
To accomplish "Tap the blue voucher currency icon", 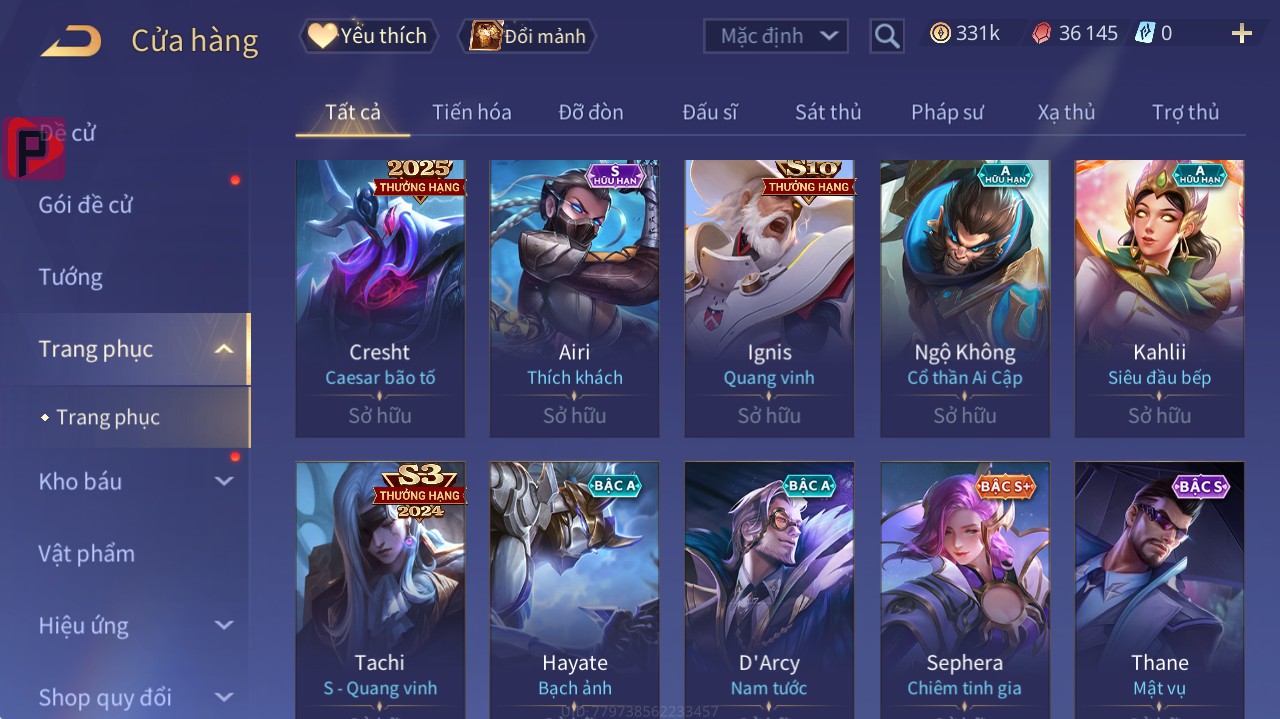I will (1144, 33).
